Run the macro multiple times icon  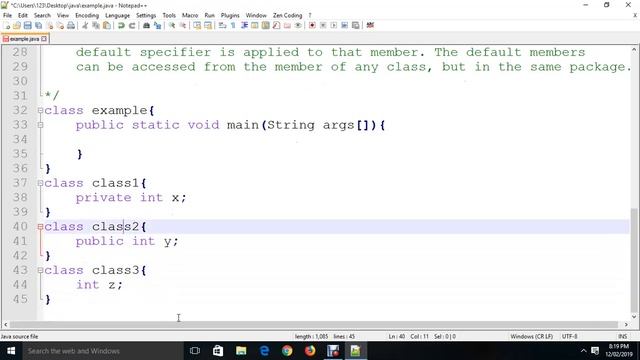(344, 25)
